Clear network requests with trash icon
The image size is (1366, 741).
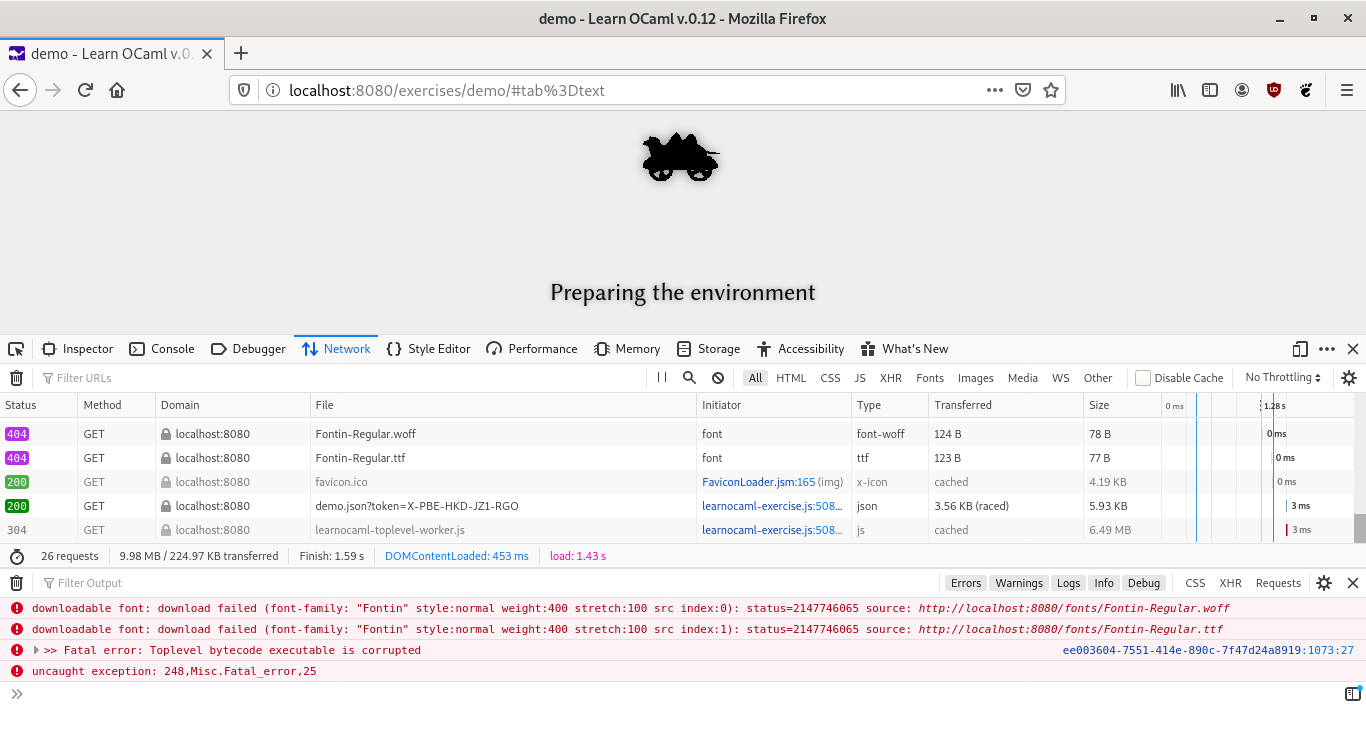pos(16,377)
